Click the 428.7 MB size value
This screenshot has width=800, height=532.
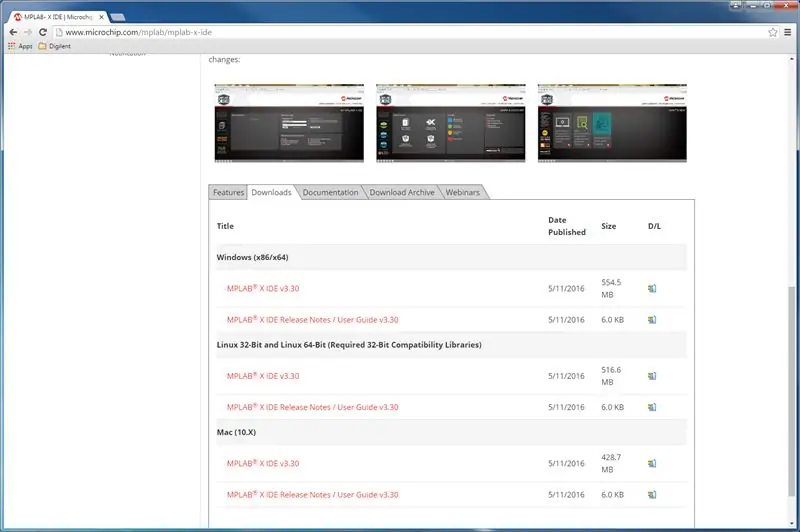611,463
